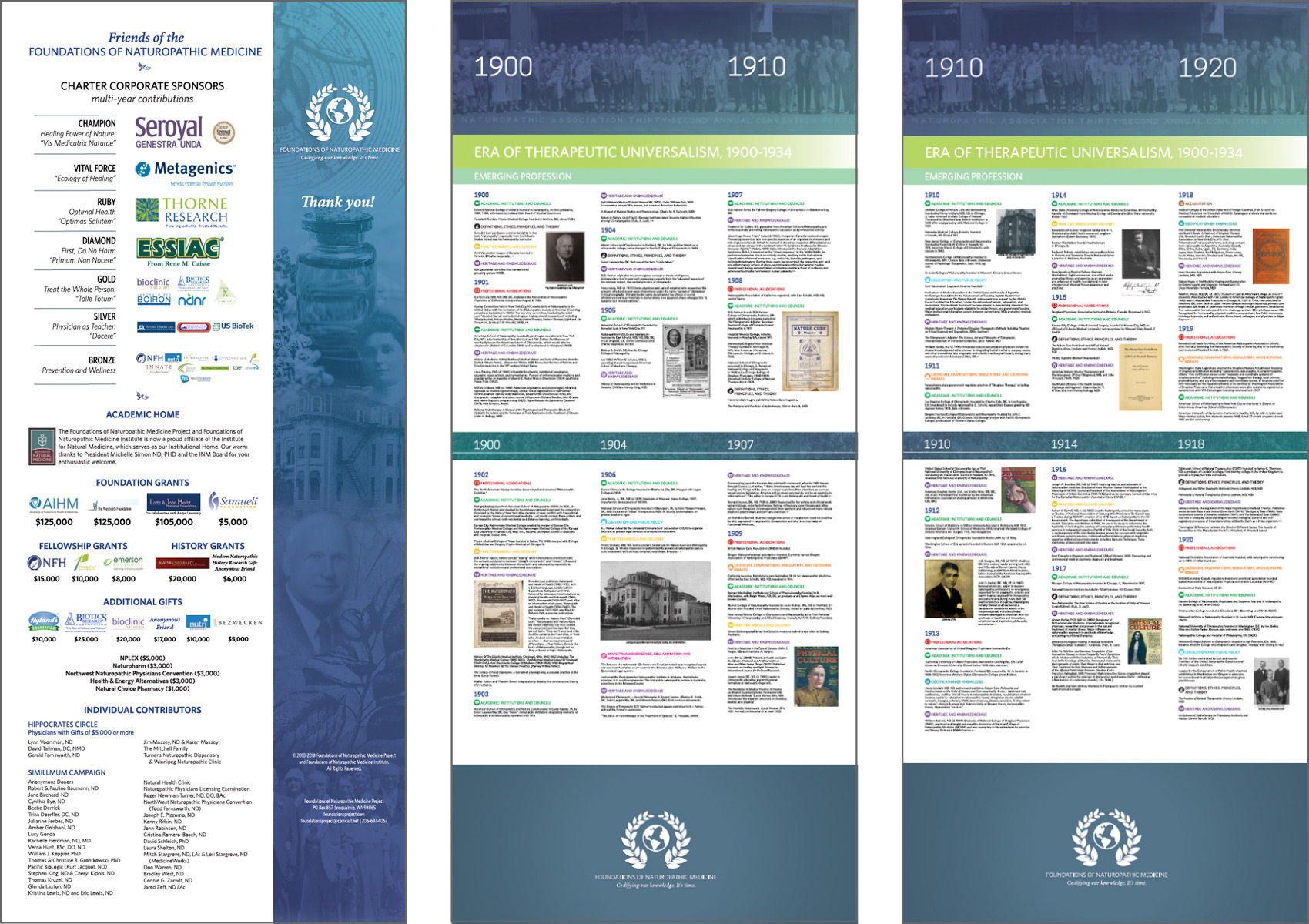
Task: Click the nutri logo under Additional Gifts
Action: pyautogui.click(x=198, y=622)
